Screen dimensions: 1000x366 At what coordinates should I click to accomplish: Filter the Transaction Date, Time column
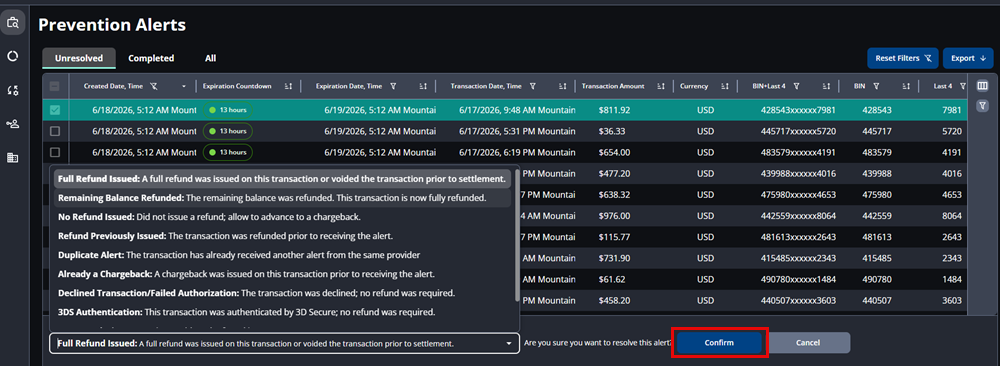tap(533, 86)
